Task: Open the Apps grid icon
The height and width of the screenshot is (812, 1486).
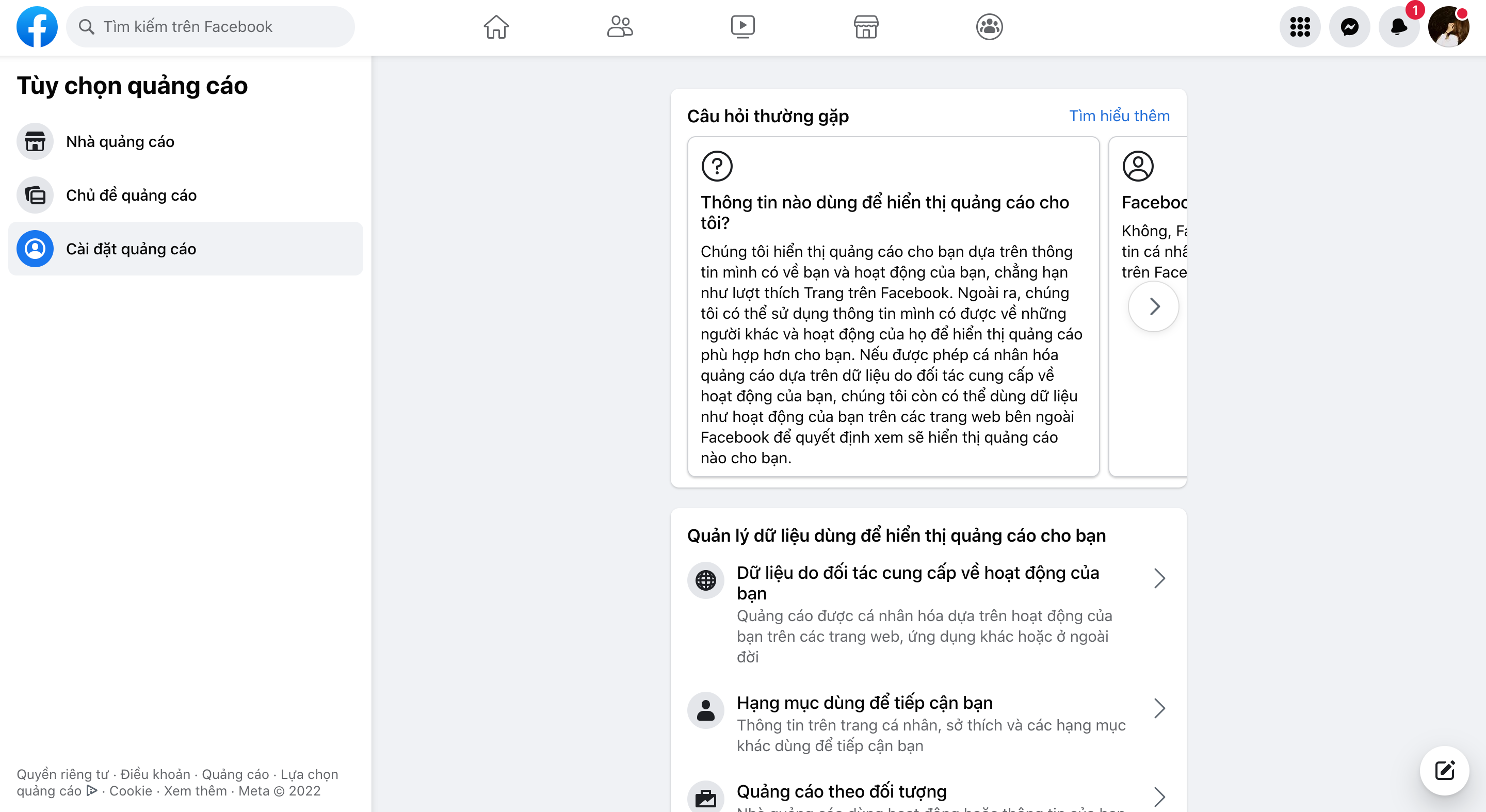Action: (x=1300, y=27)
